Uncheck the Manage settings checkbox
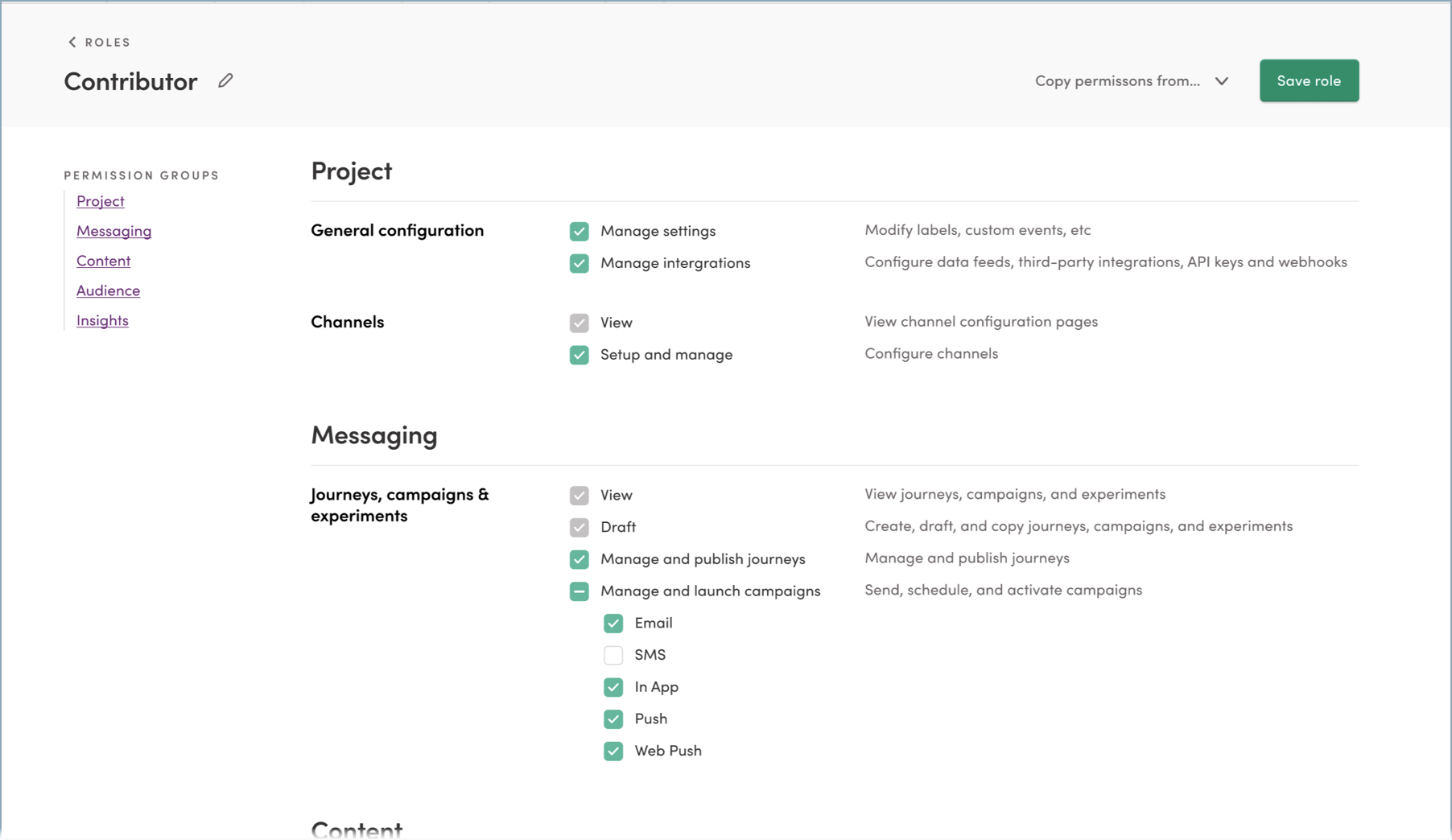The image size is (1452, 840). click(x=579, y=232)
